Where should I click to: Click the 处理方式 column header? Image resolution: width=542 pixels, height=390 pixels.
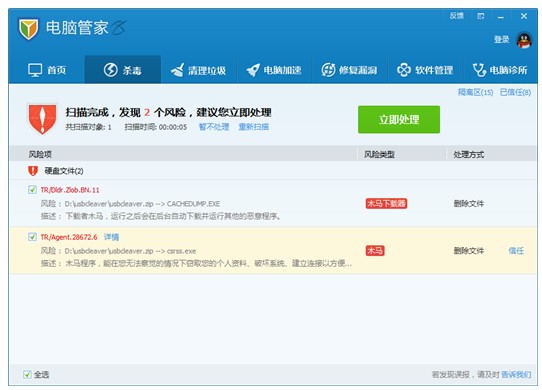click(468, 154)
